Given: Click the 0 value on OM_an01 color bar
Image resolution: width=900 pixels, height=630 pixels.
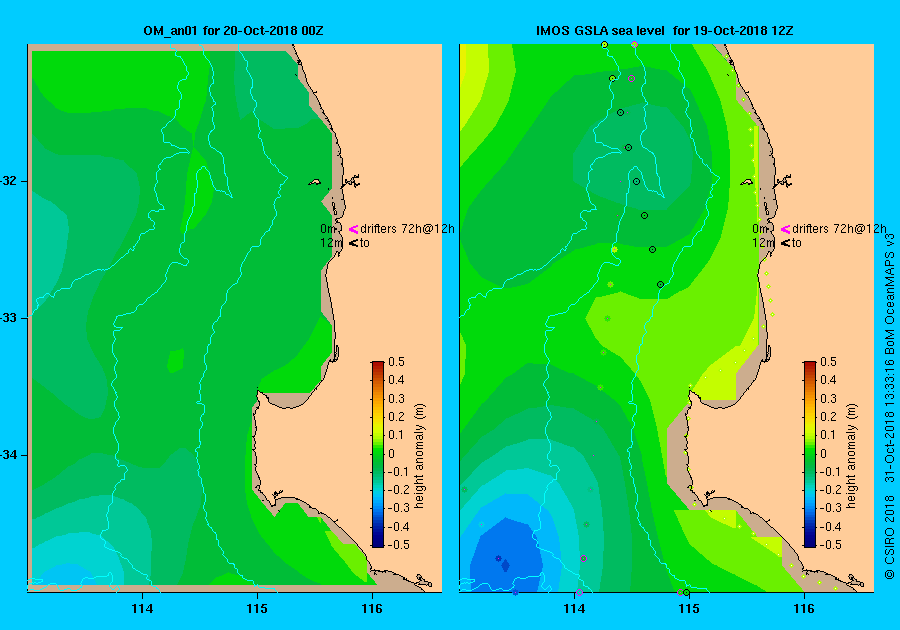Looking at the screenshot, I should (x=392, y=453).
